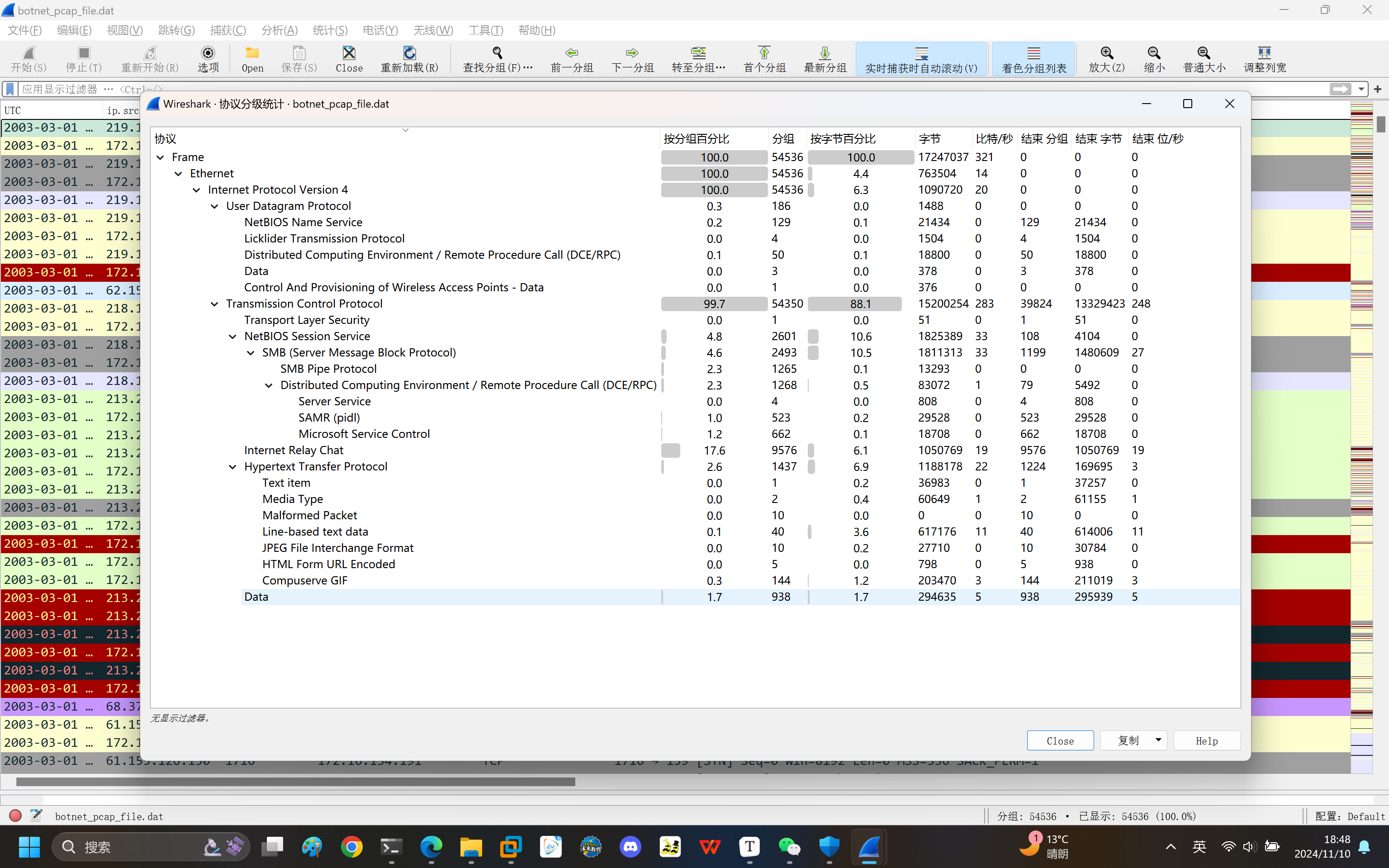Screen dimensions: 1389x868
Task: Open the display filter history dropdown
Action: 1361,89
